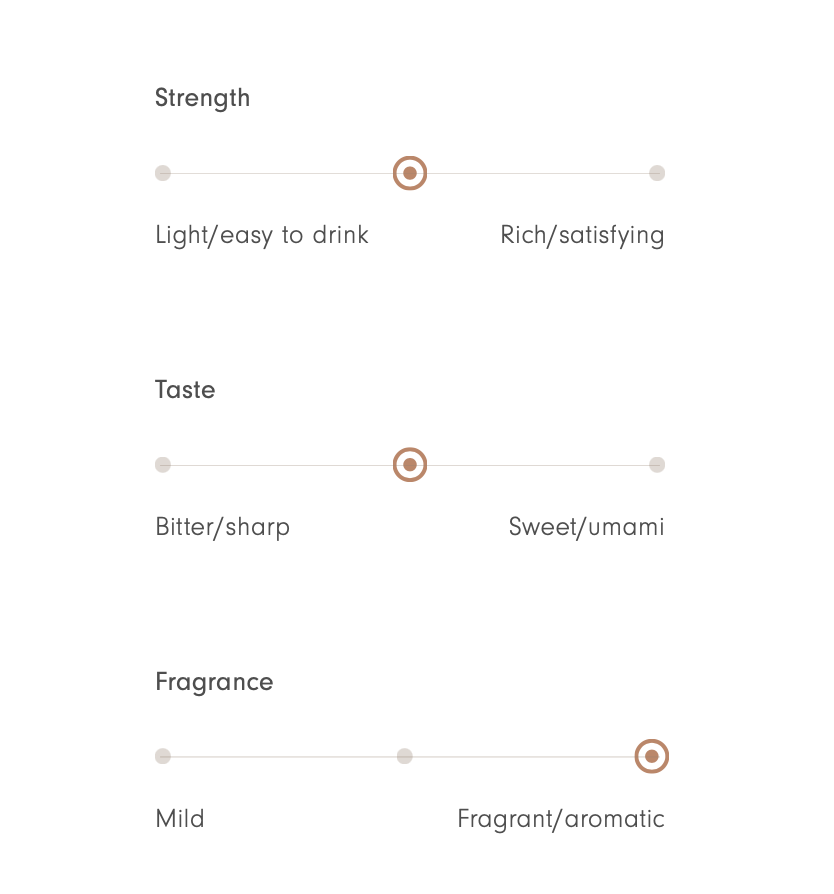Select the highlighted aromatic Fragrance marker
The image size is (834, 894).
[x=652, y=756]
